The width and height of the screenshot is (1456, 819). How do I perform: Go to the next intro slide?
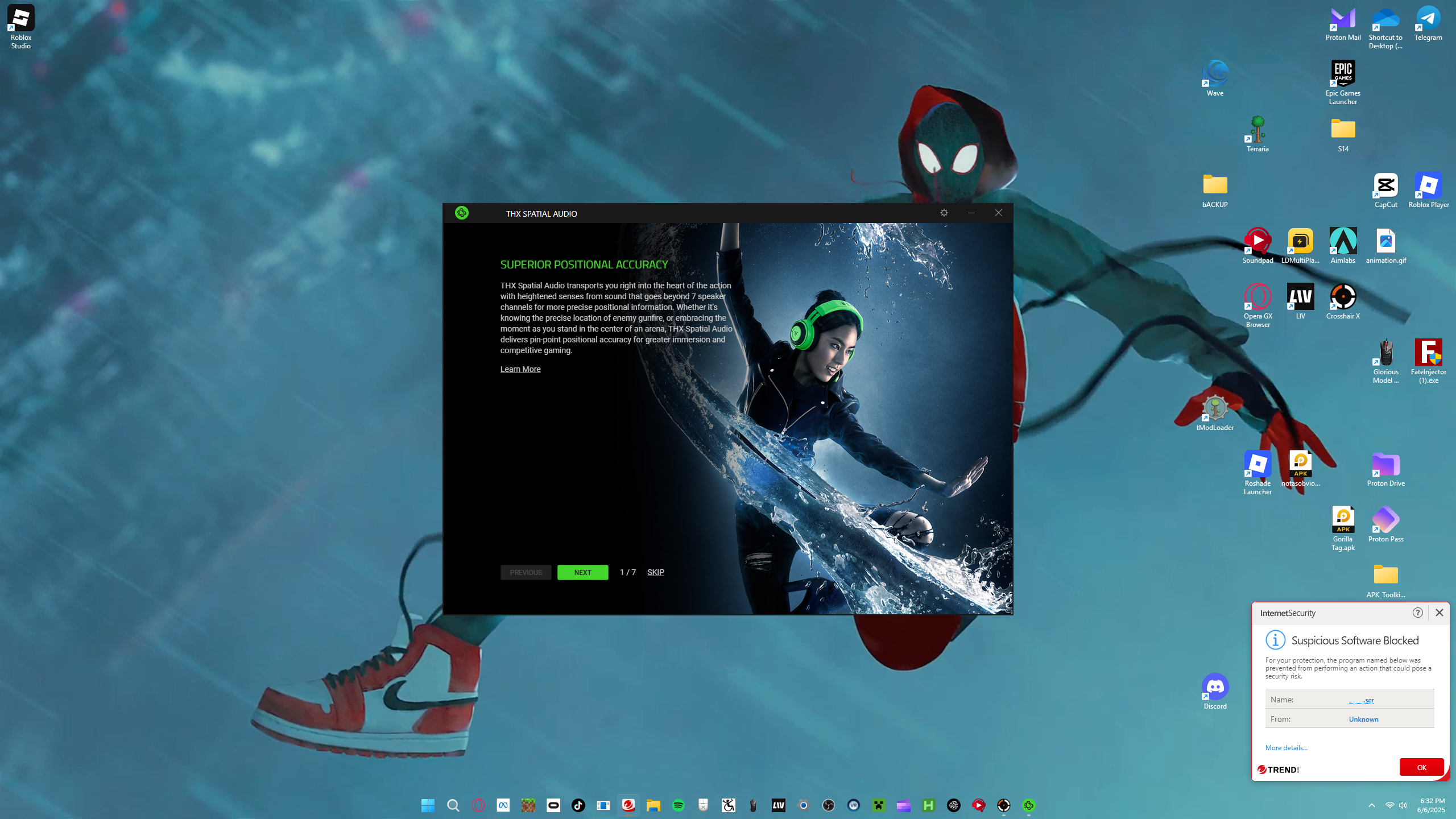[x=582, y=572]
